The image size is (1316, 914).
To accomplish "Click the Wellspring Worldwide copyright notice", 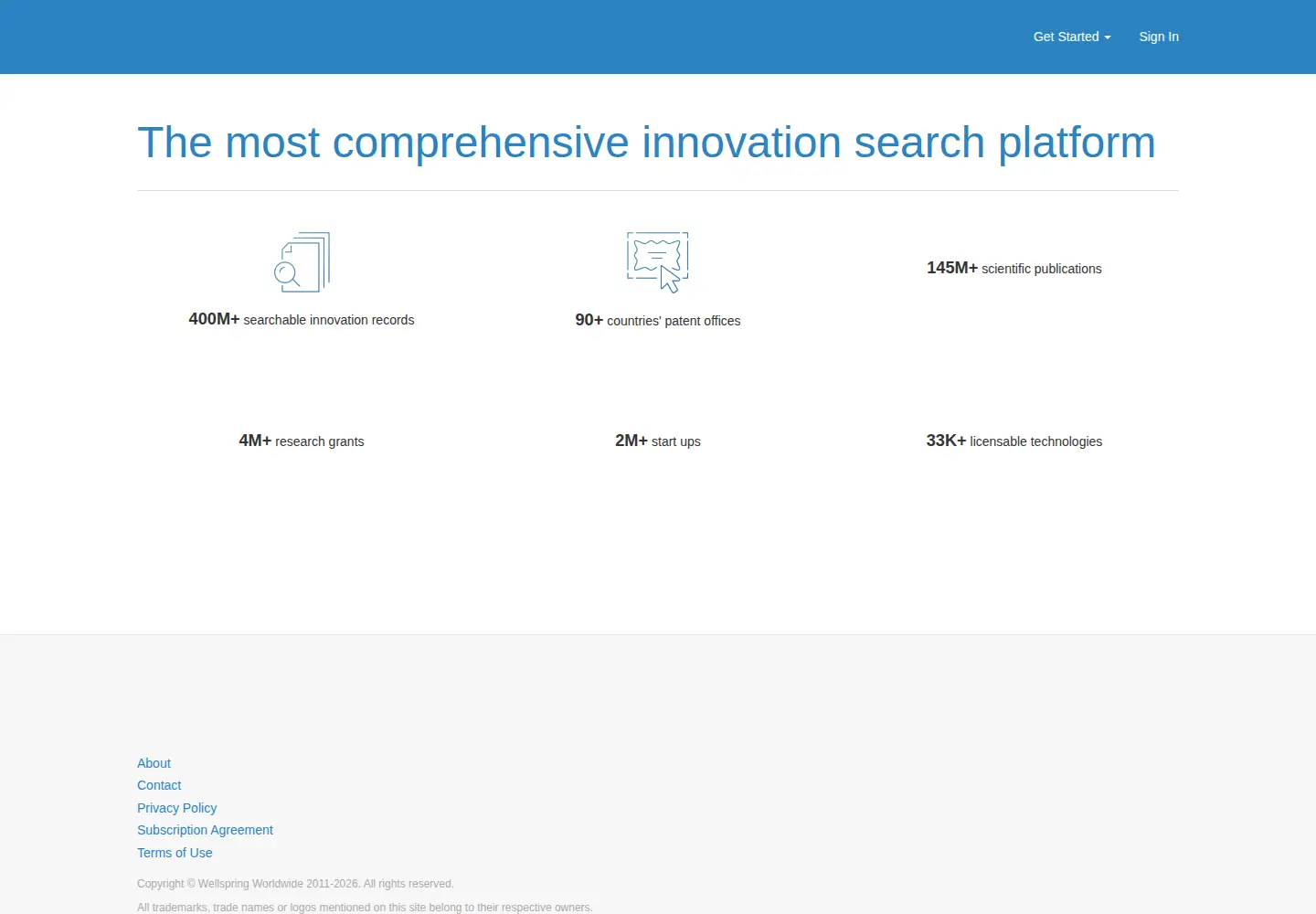I will tap(295, 884).
